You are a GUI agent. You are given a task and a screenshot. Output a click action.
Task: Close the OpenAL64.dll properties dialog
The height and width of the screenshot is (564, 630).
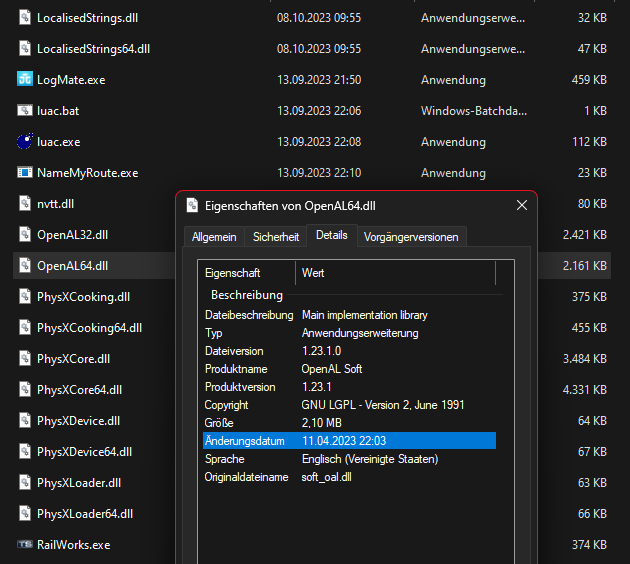522,205
